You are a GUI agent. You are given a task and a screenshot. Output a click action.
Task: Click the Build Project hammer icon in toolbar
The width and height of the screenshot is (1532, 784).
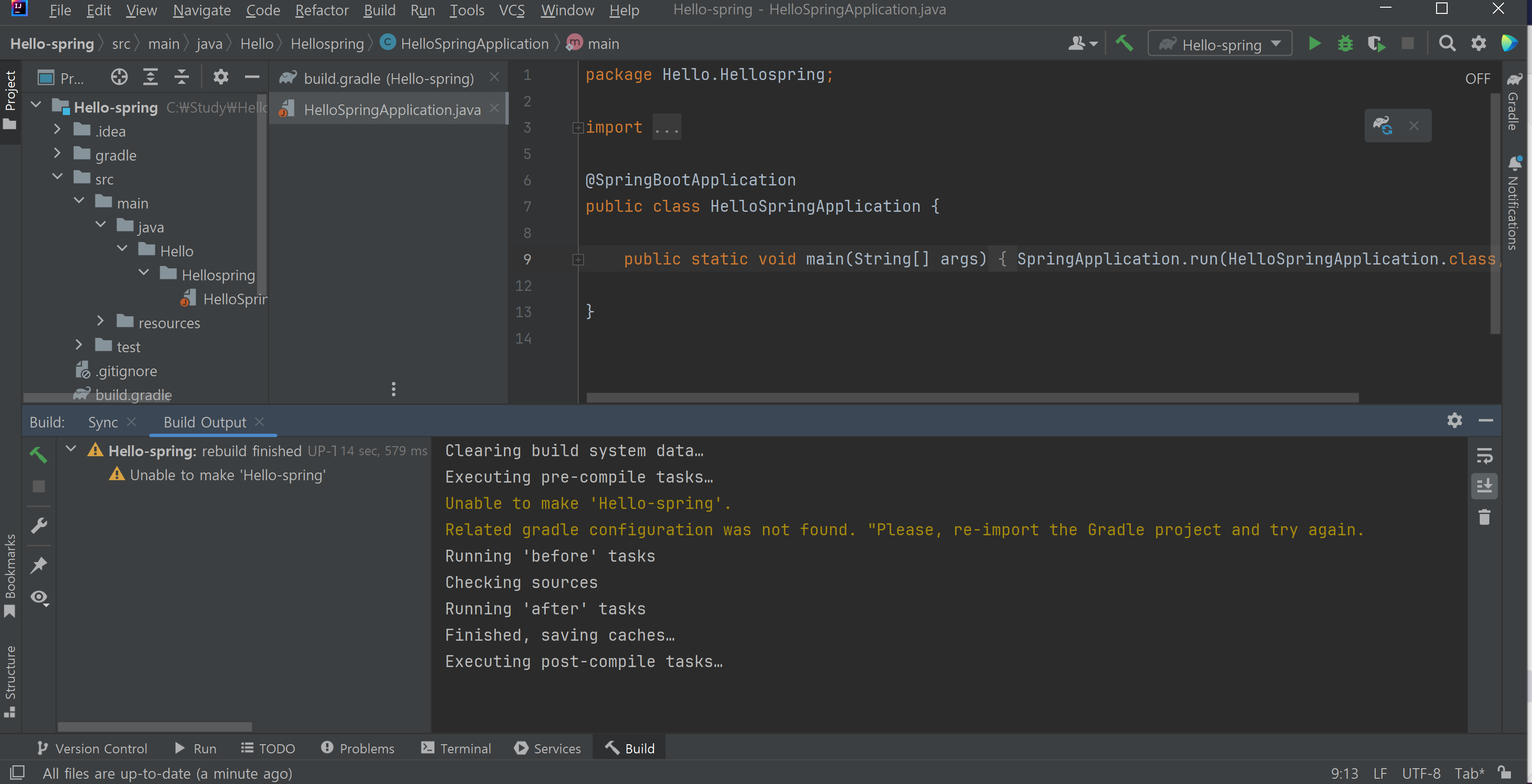1124,44
